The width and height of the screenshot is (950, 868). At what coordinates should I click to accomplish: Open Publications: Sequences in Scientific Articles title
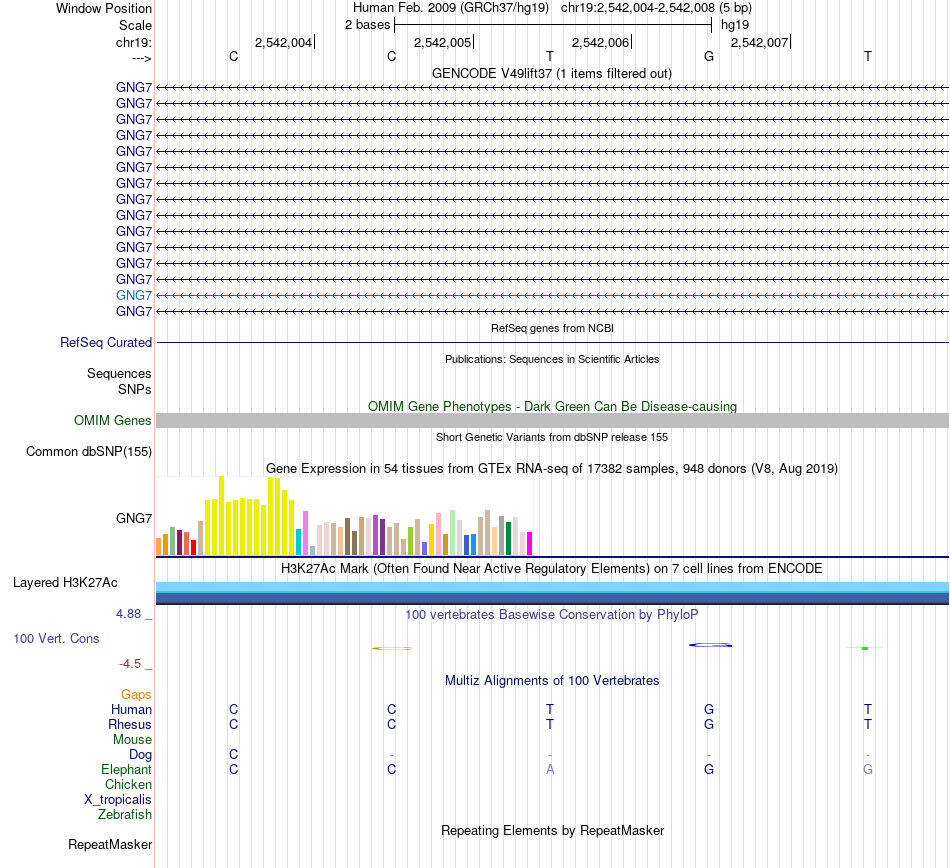pos(552,359)
